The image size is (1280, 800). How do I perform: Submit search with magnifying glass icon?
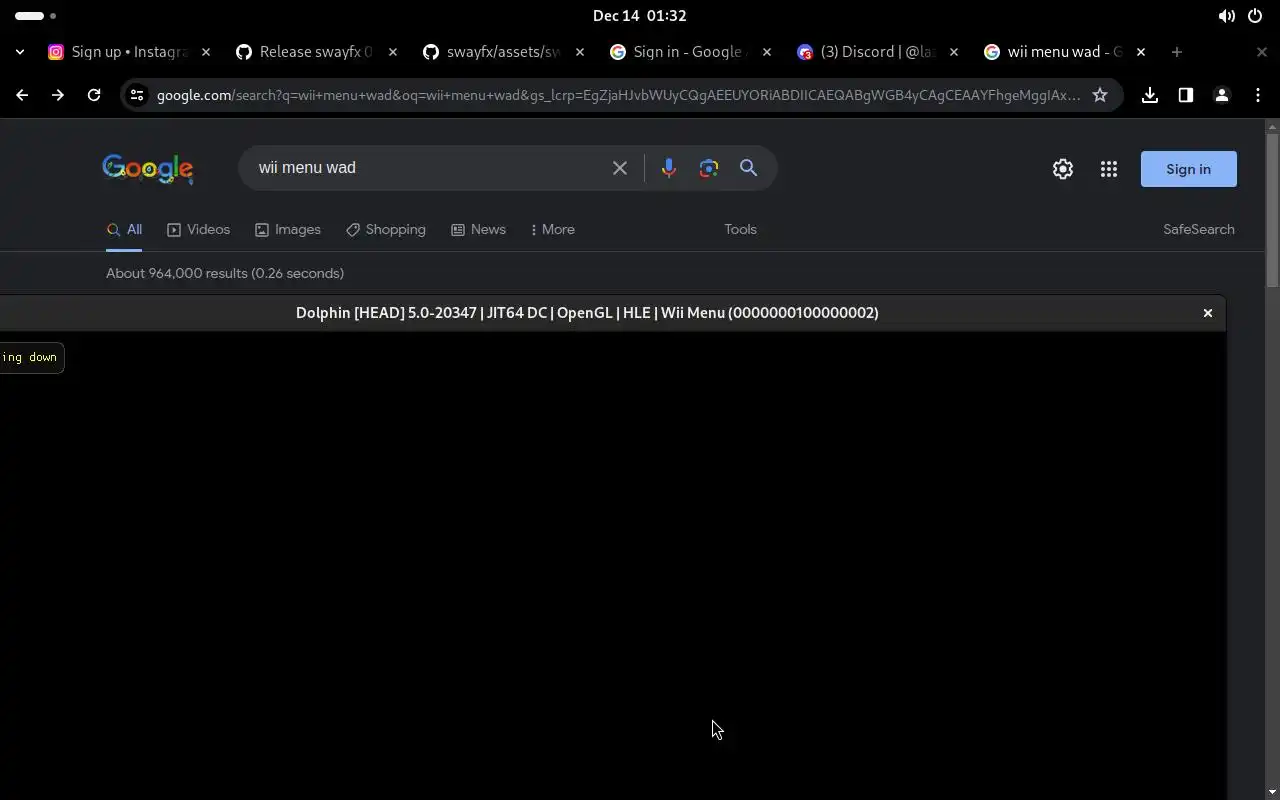[x=748, y=168]
